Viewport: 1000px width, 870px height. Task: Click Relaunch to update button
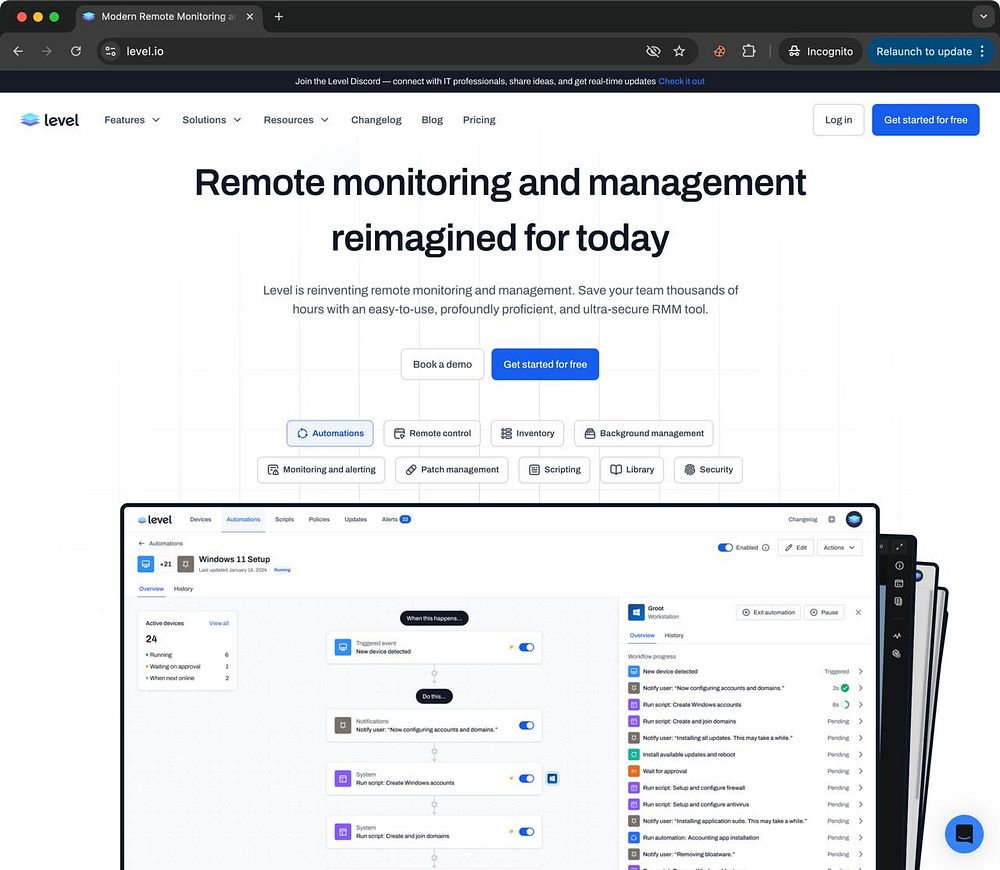point(923,51)
